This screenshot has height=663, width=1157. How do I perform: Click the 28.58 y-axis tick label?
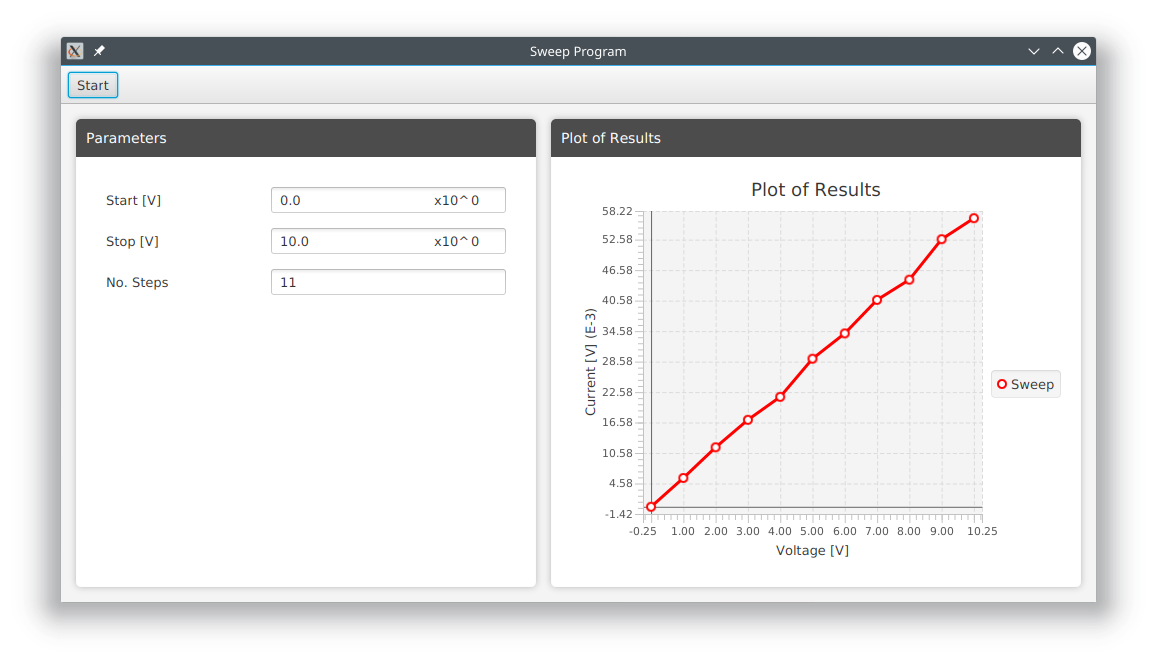point(617,361)
